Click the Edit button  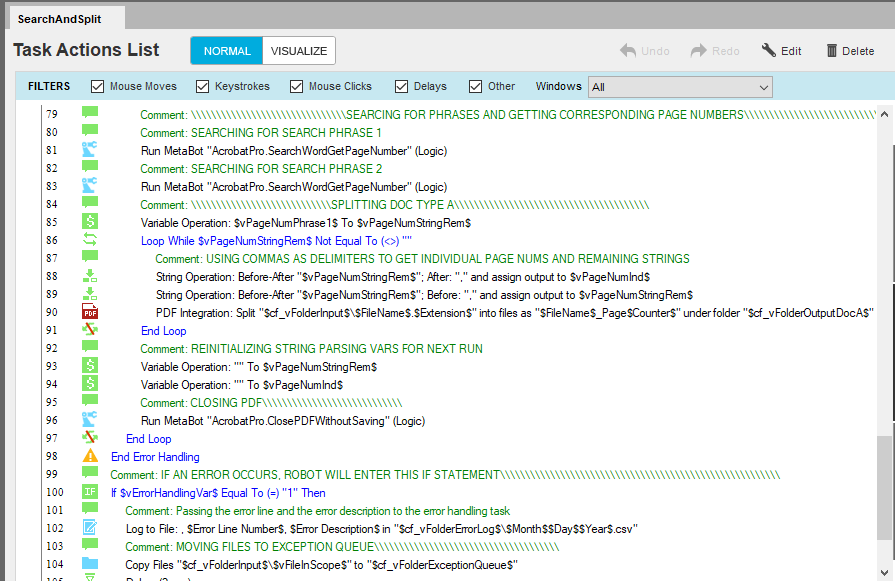781,51
